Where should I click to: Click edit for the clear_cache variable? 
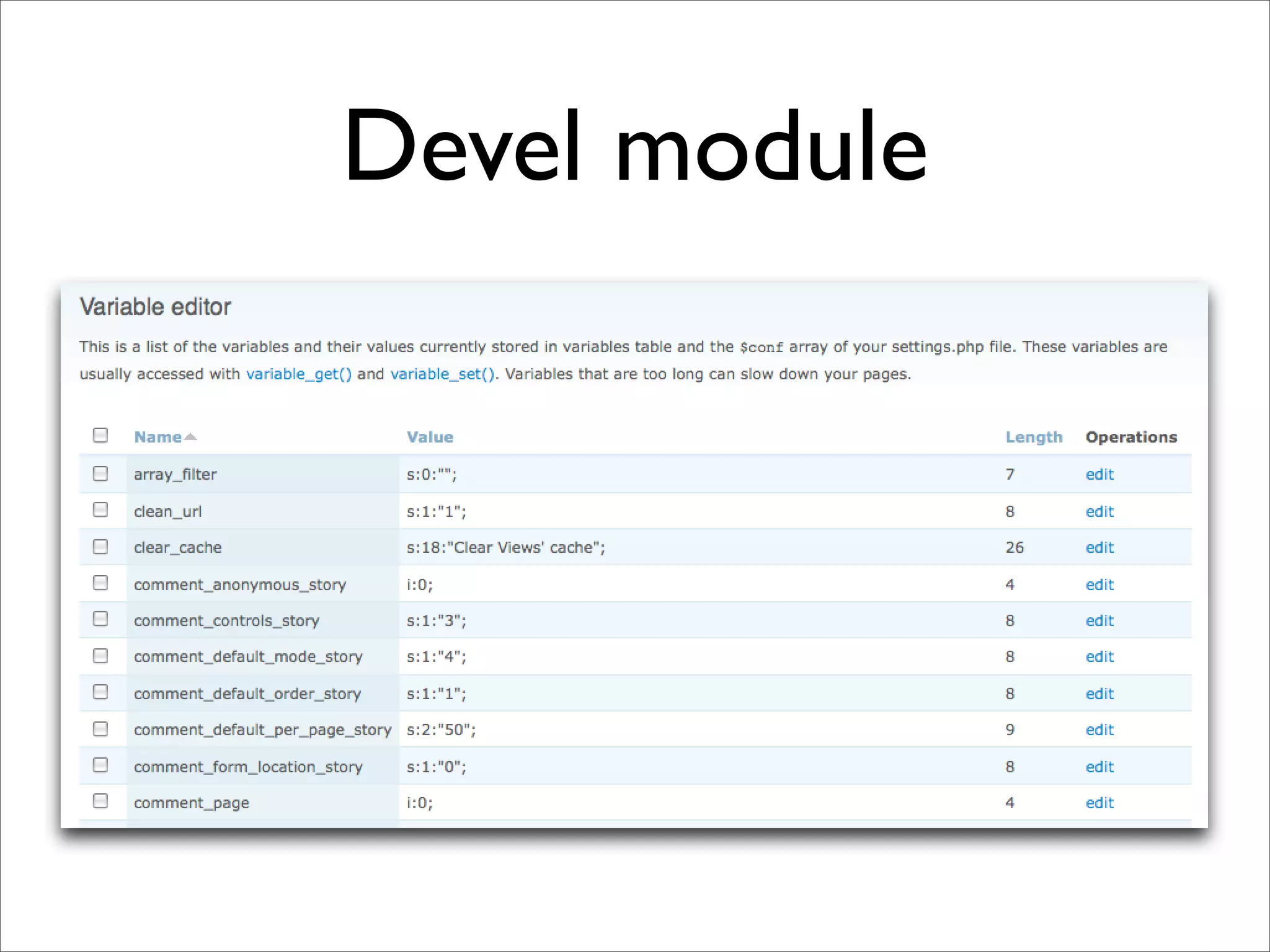tap(1099, 547)
